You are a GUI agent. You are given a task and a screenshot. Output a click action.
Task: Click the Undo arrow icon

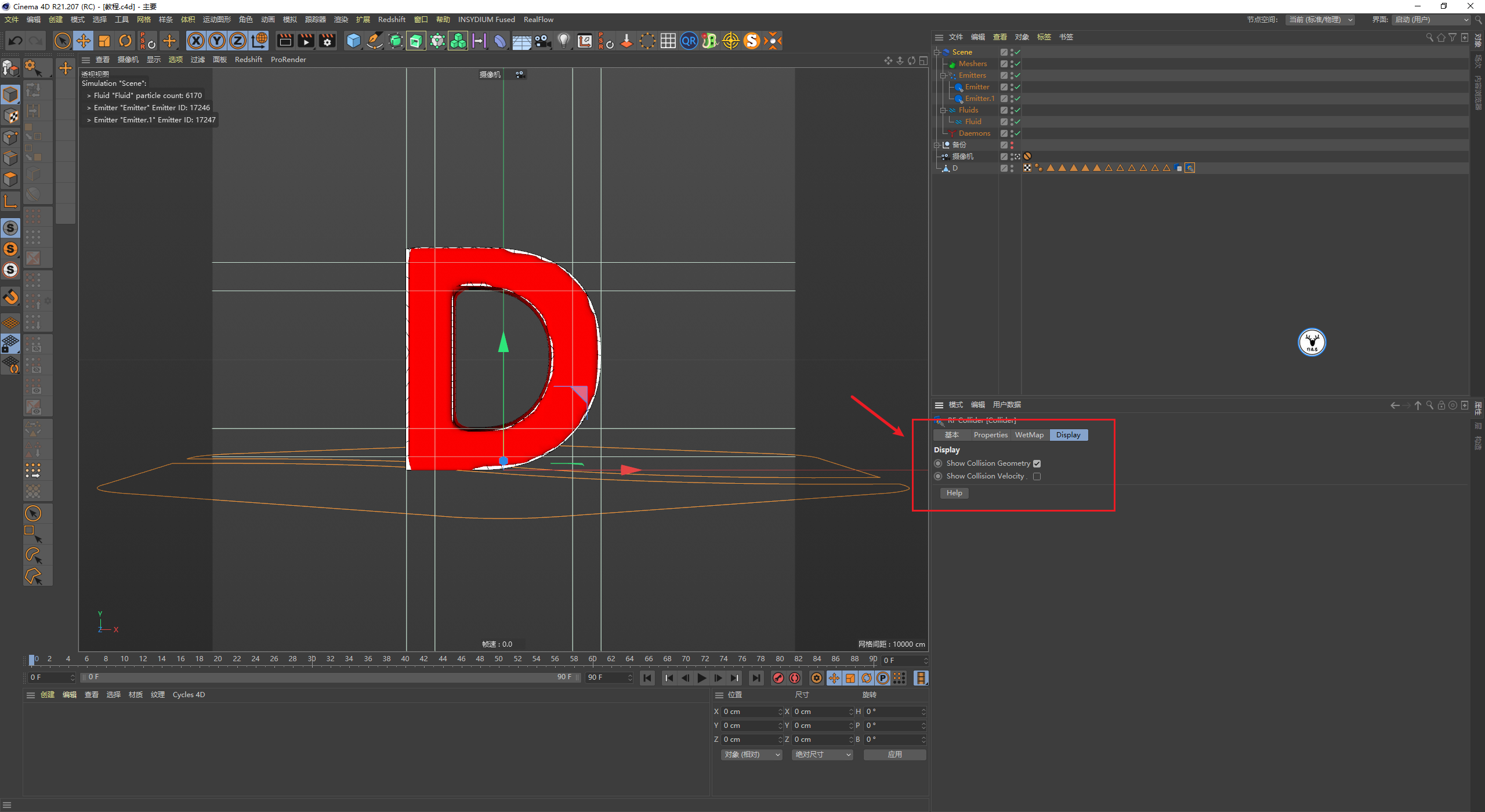(16, 41)
